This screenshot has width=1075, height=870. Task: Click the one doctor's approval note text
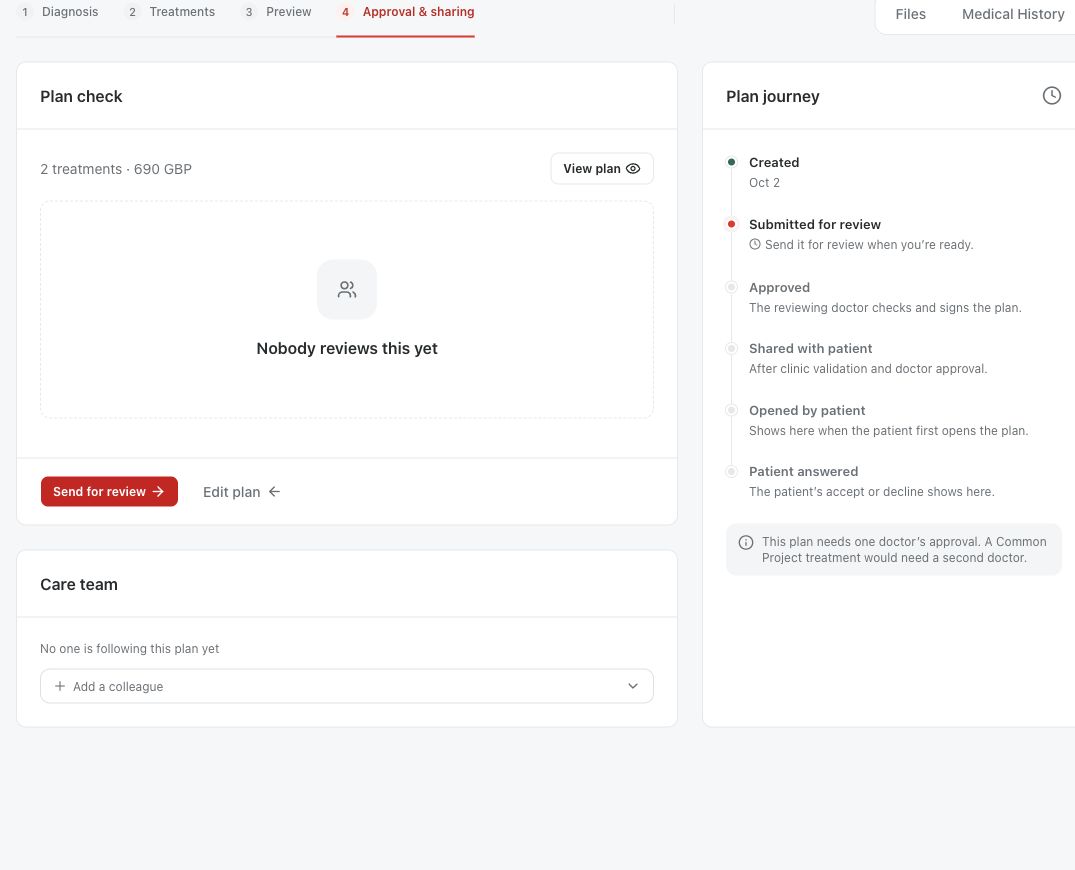tap(904, 550)
